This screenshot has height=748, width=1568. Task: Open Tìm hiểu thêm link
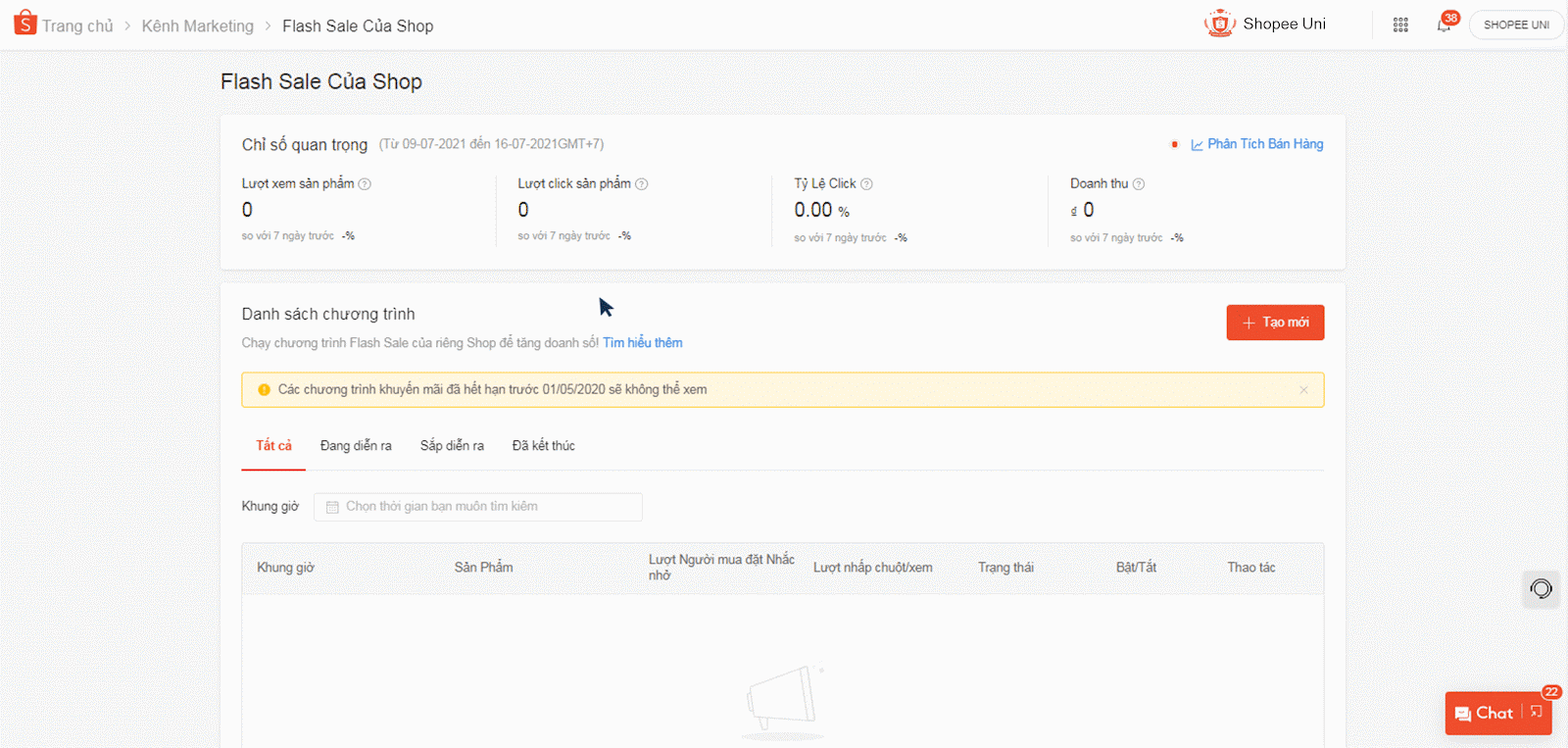pyautogui.click(x=643, y=343)
